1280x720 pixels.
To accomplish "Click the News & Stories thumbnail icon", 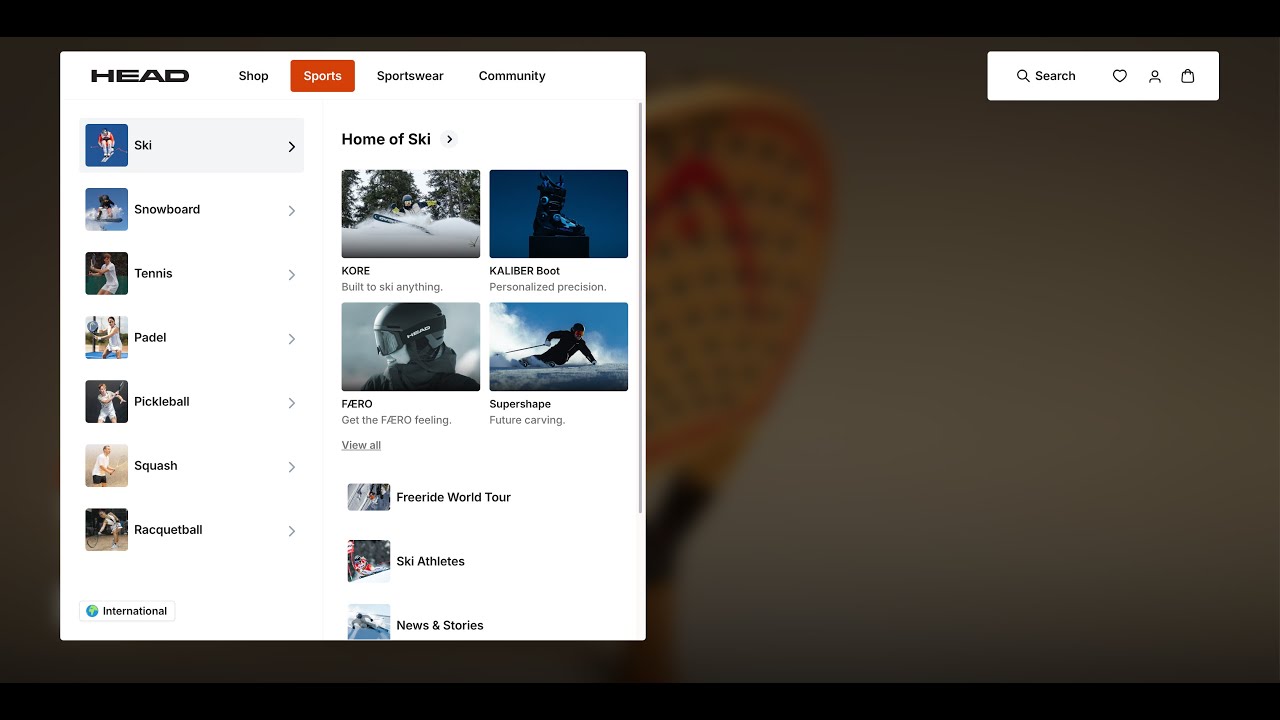I will [369, 622].
